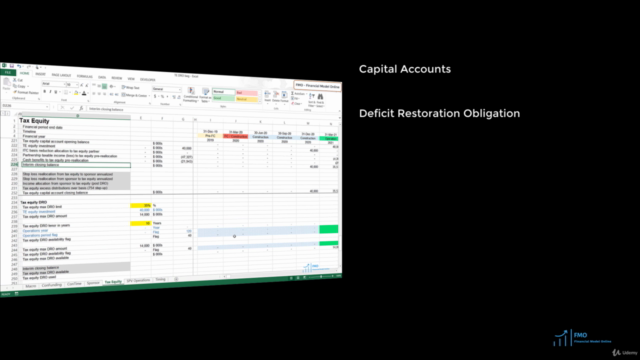Click the Font Color icon

click(x=84, y=93)
